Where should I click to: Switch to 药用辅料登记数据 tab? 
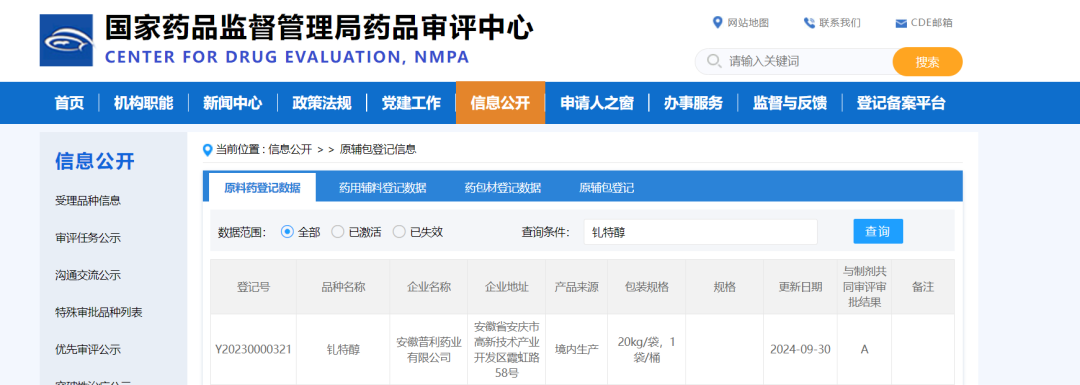[x=382, y=187]
